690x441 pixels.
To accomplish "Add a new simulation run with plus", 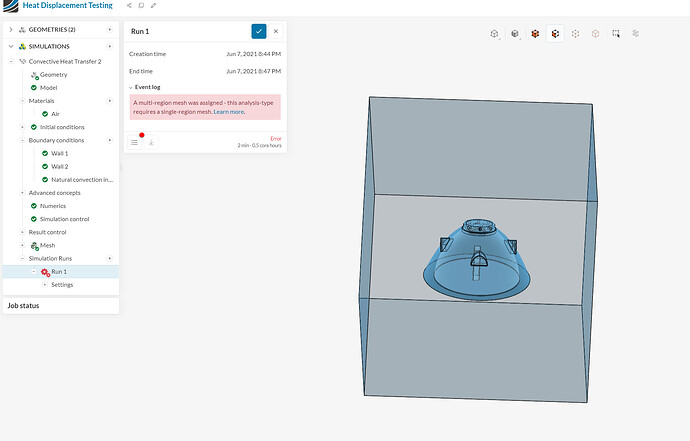I will click(x=110, y=258).
